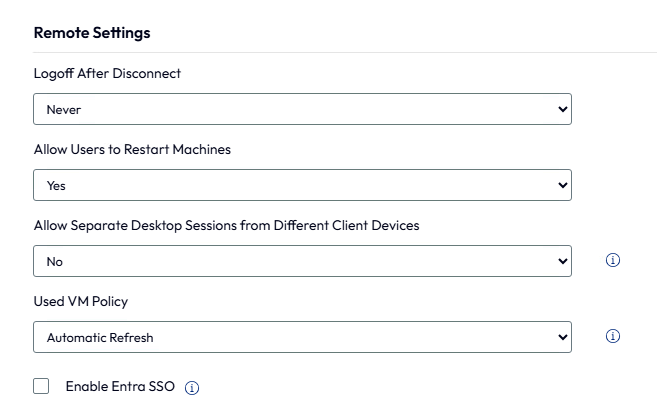Image resolution: width=657 pixels, height=415 pixels.
Task: Open the info icon beside Enable Entra SSO
Action: (x=192, y=387)
